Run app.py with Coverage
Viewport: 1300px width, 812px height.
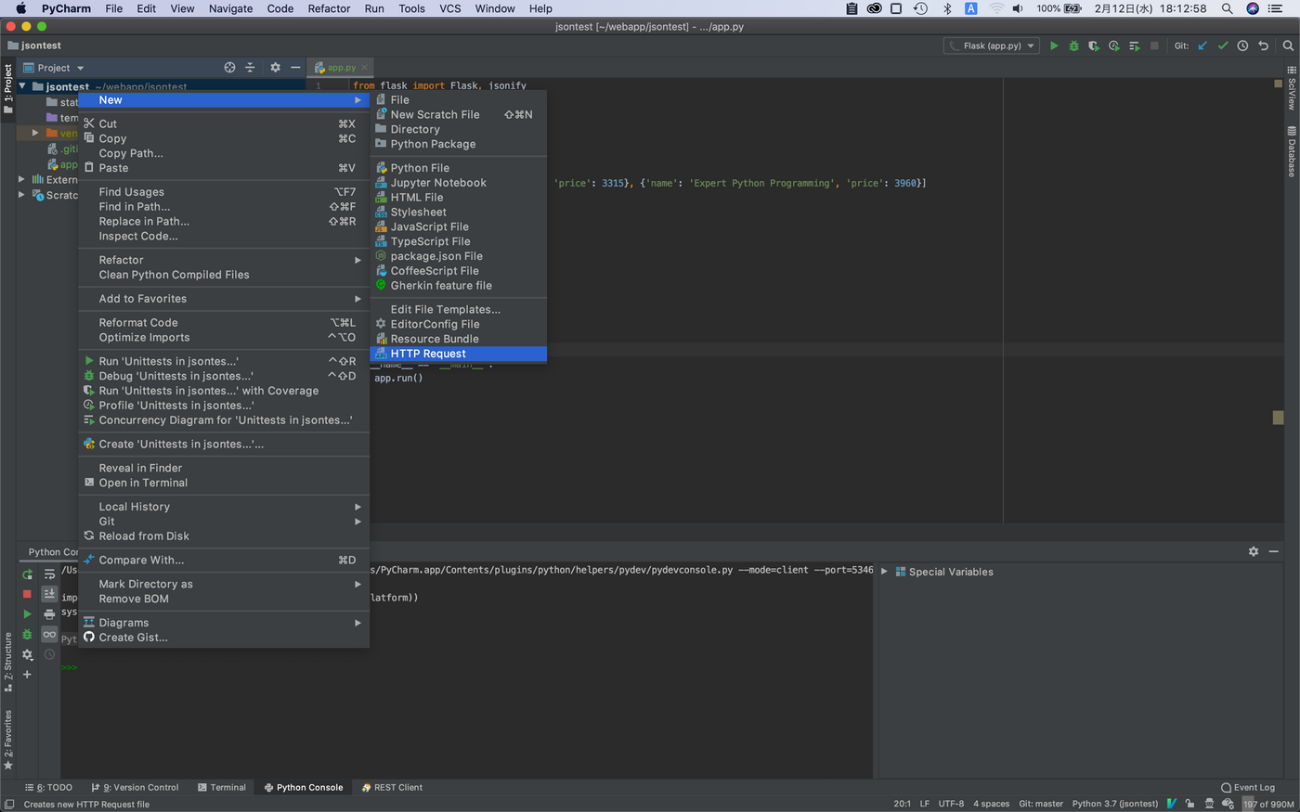[1091, 45]
